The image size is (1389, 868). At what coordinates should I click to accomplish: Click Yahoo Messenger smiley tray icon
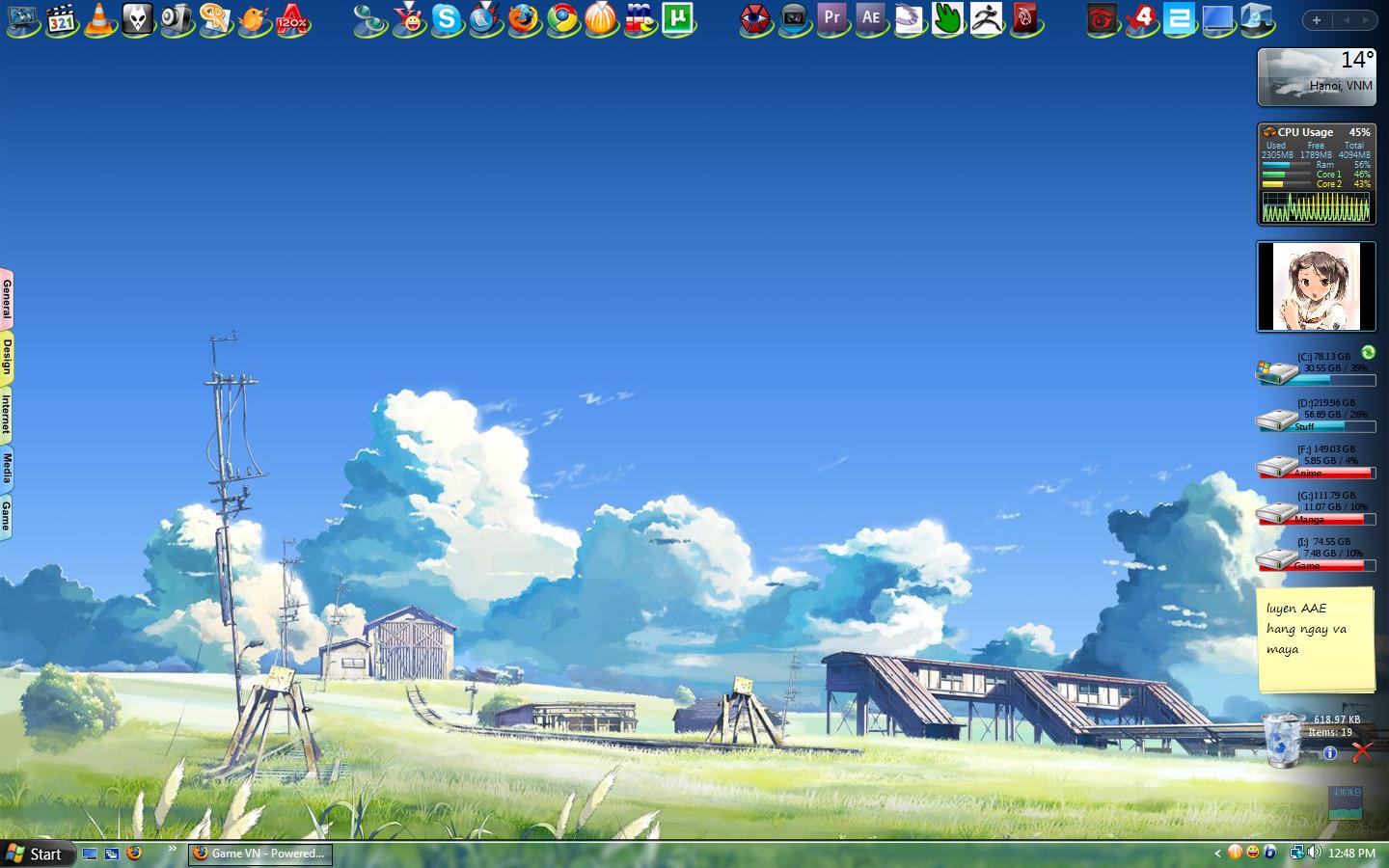click(1253, 853)
